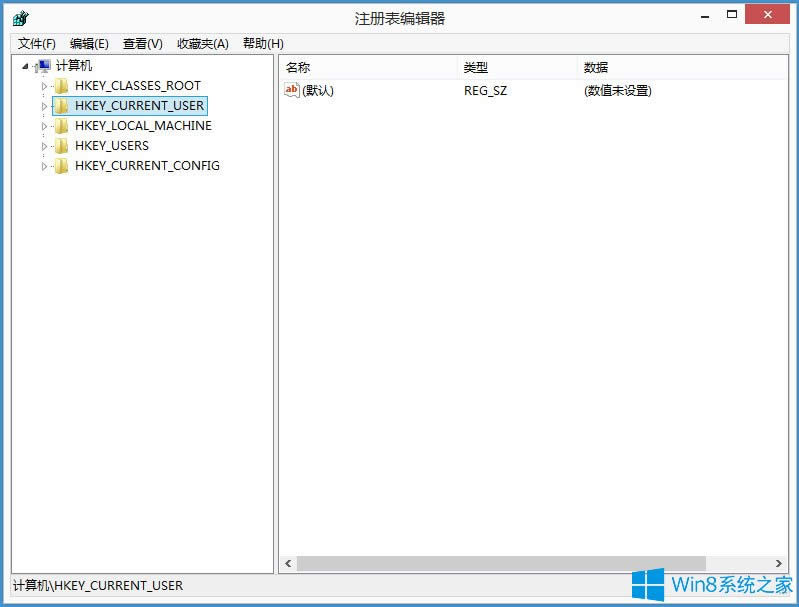The width and height of the screenshot is (799, 607).
Task: Click the REG_SZ type cell
Action: (x=485, y=91)
